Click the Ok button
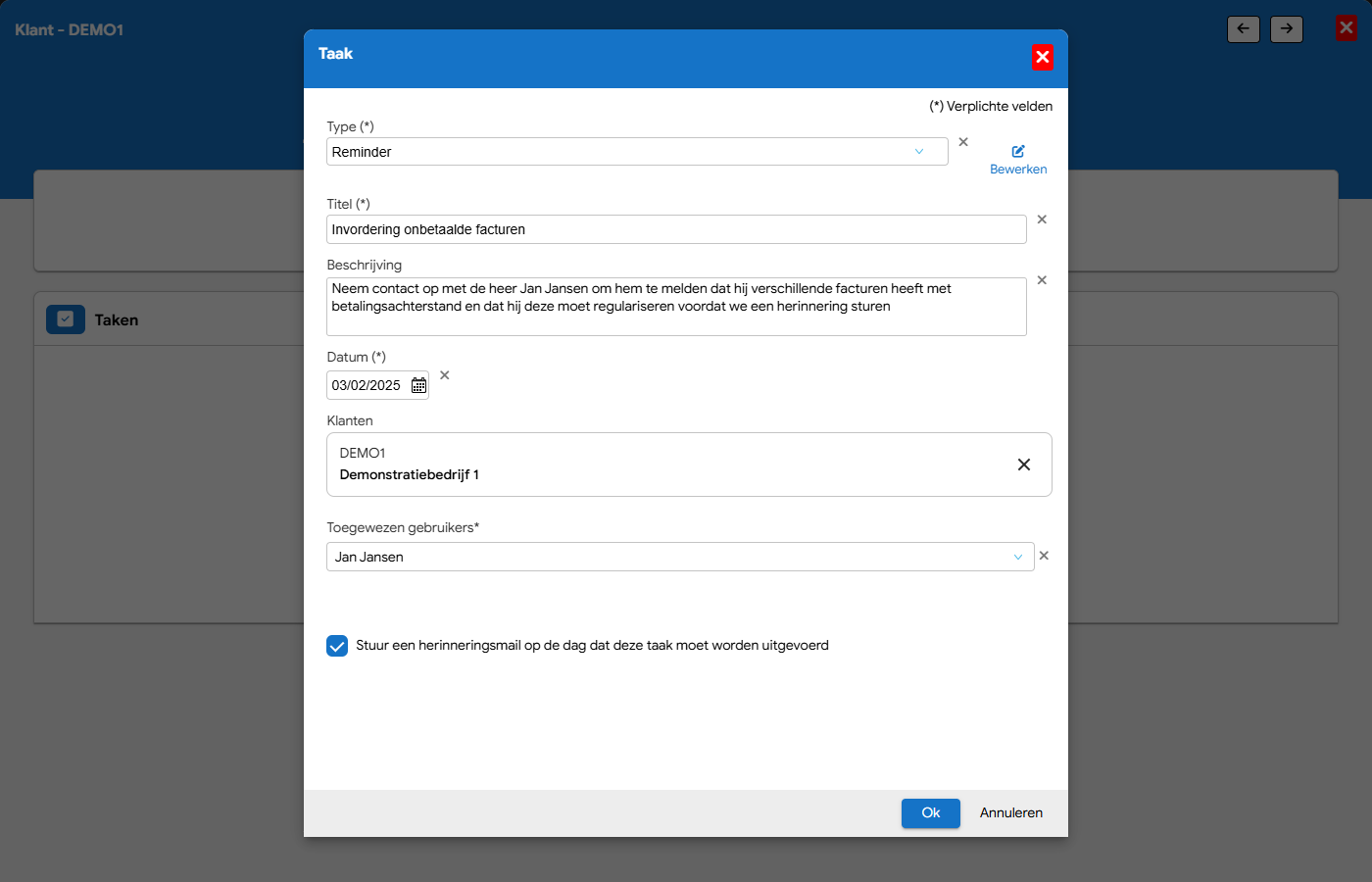This screenshot has width=1372, height=882. coord(931,813)
